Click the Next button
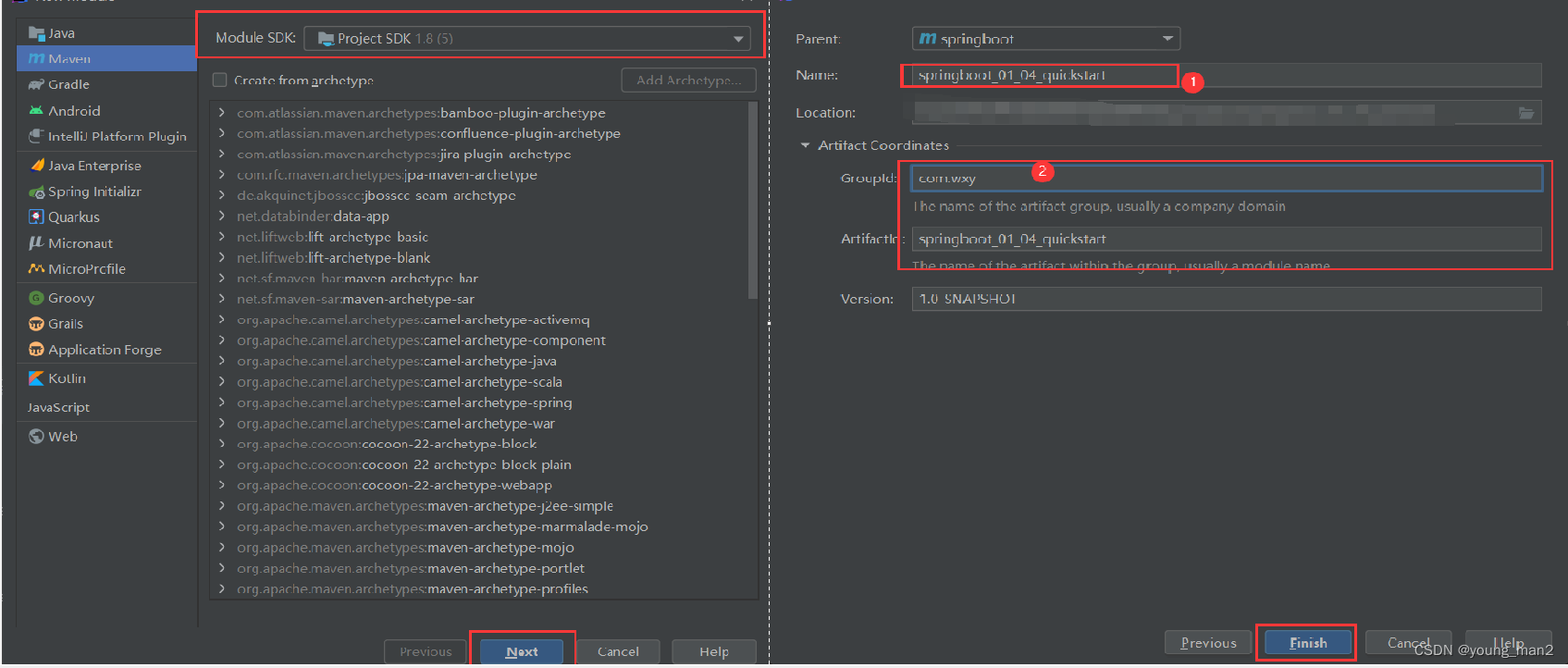 [x=522, y=651]
